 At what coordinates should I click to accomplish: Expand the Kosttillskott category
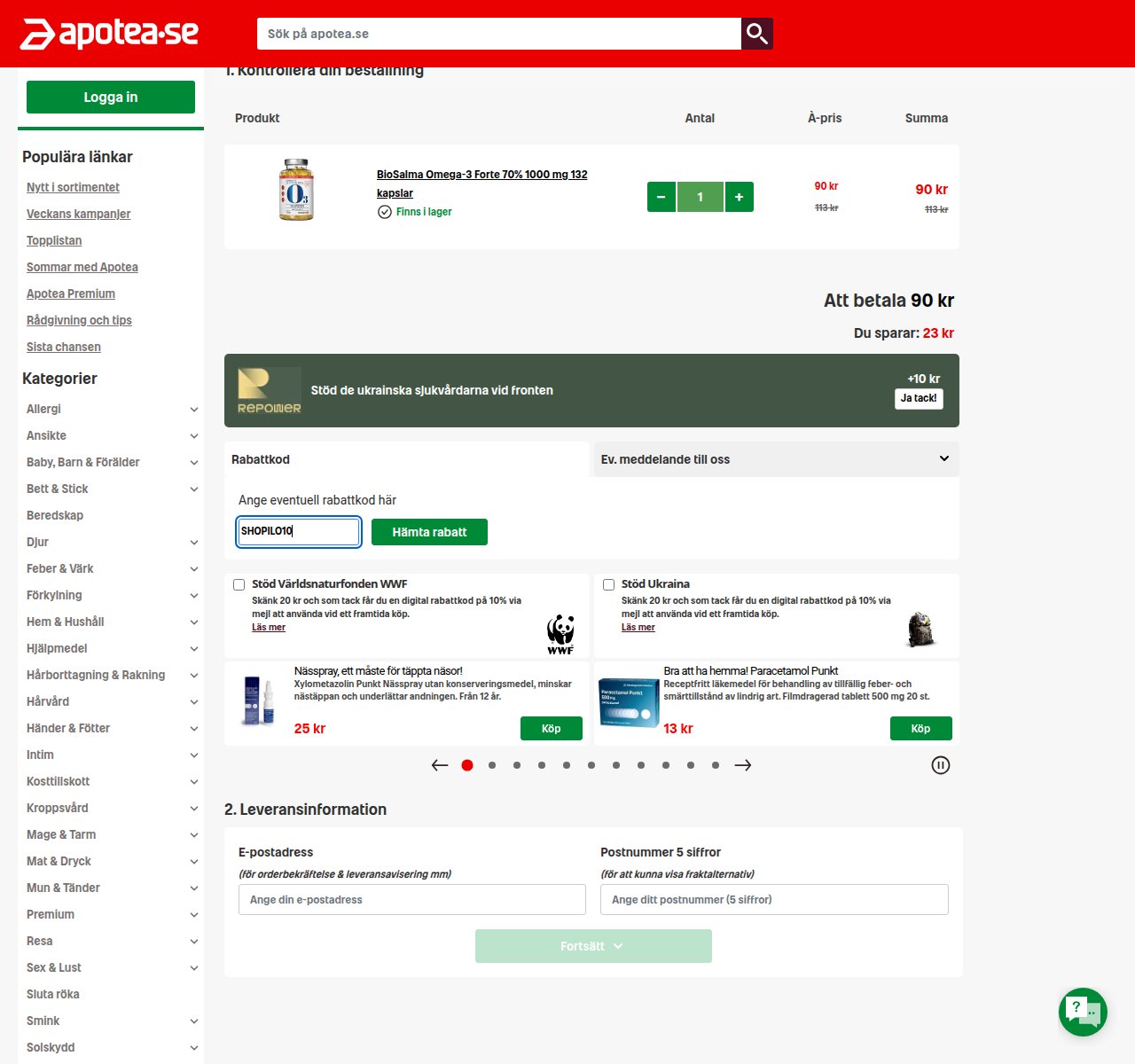tap(194, 782)
